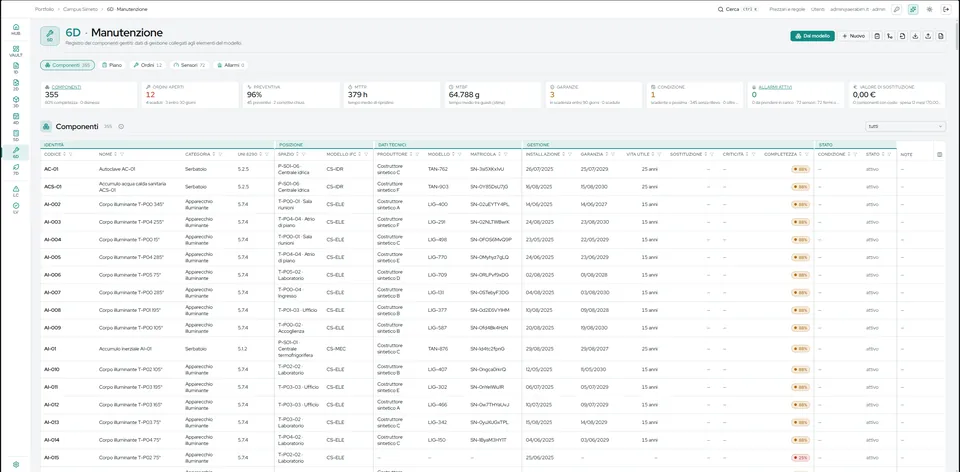Click the info icon beside Componenti heading
960x472 pixels.
121,127
